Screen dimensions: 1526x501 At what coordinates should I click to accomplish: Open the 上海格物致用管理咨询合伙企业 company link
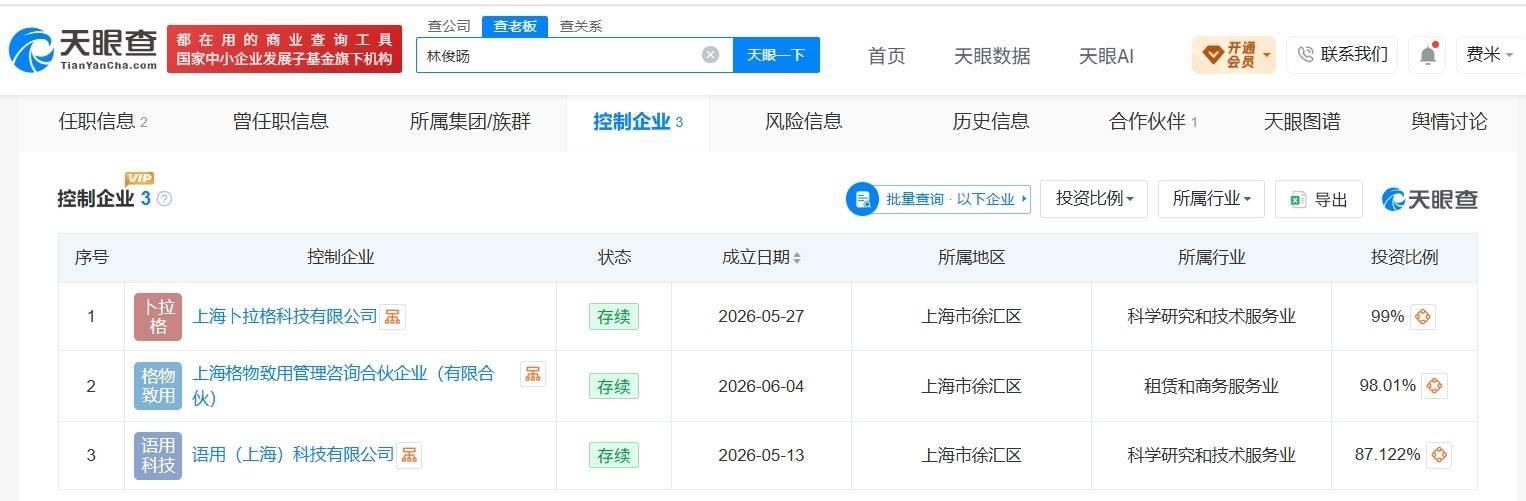click(343, 386)
